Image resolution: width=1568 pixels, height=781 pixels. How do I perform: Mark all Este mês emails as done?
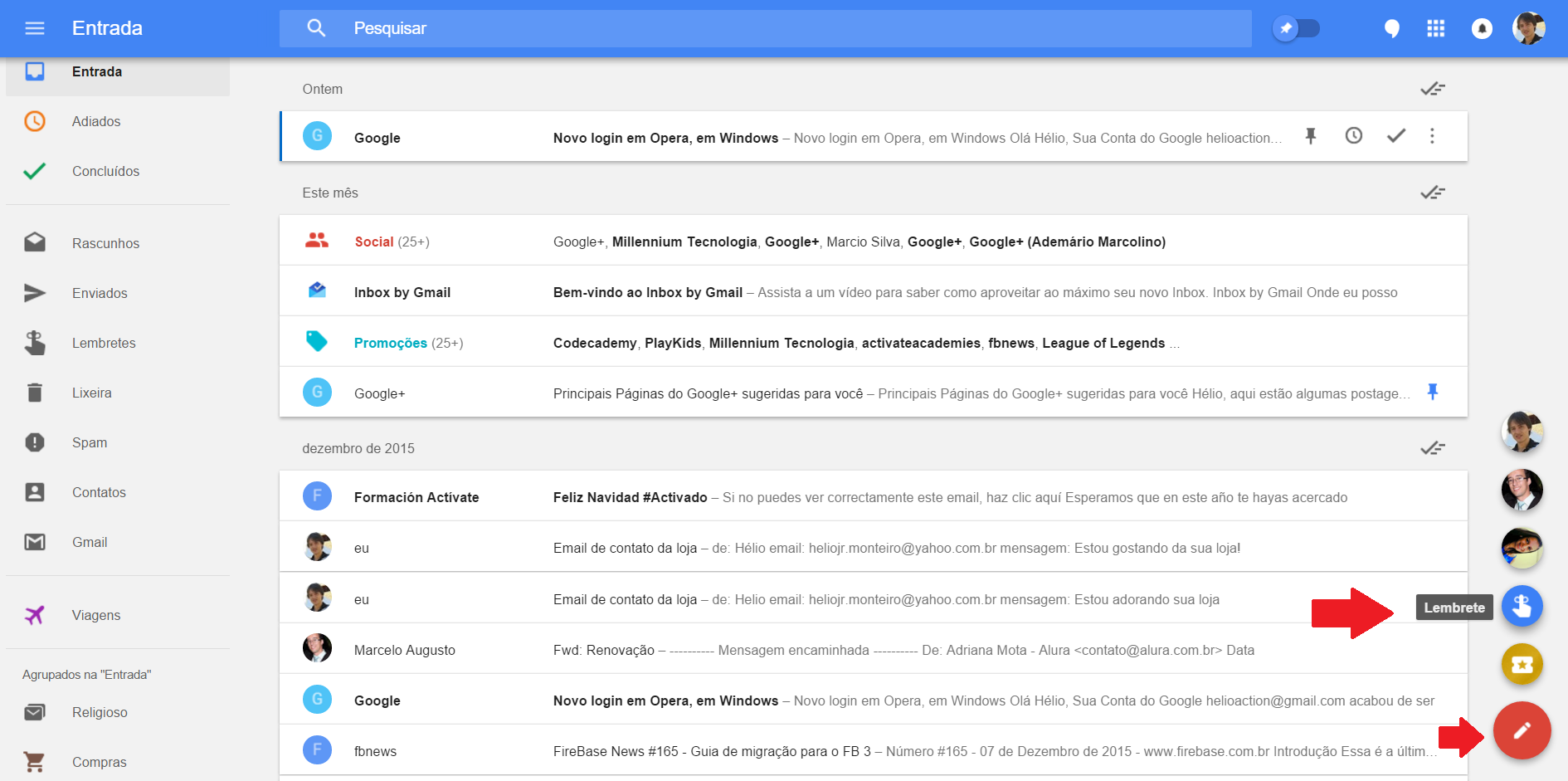pos(1433,193)
